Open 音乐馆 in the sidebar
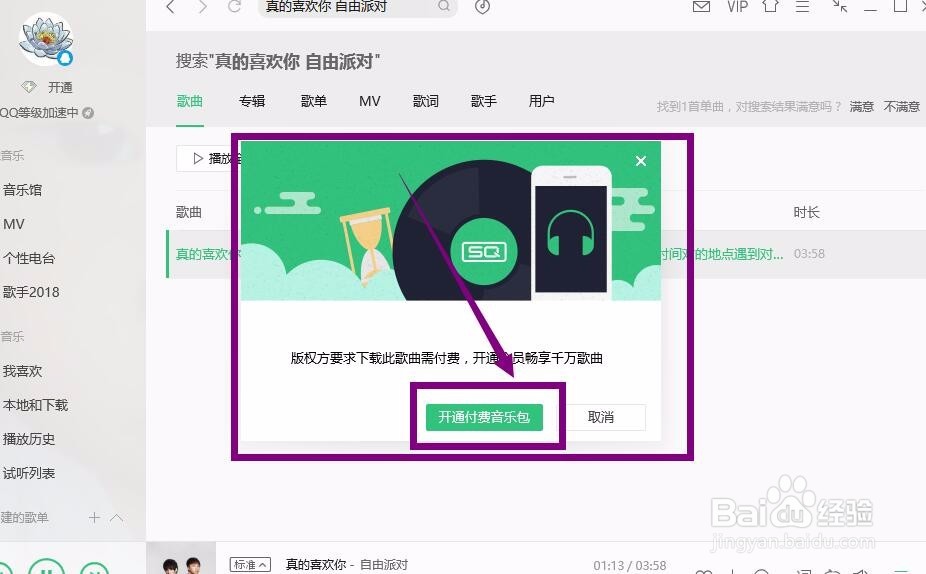926x574 pixels. pos(22,190)
